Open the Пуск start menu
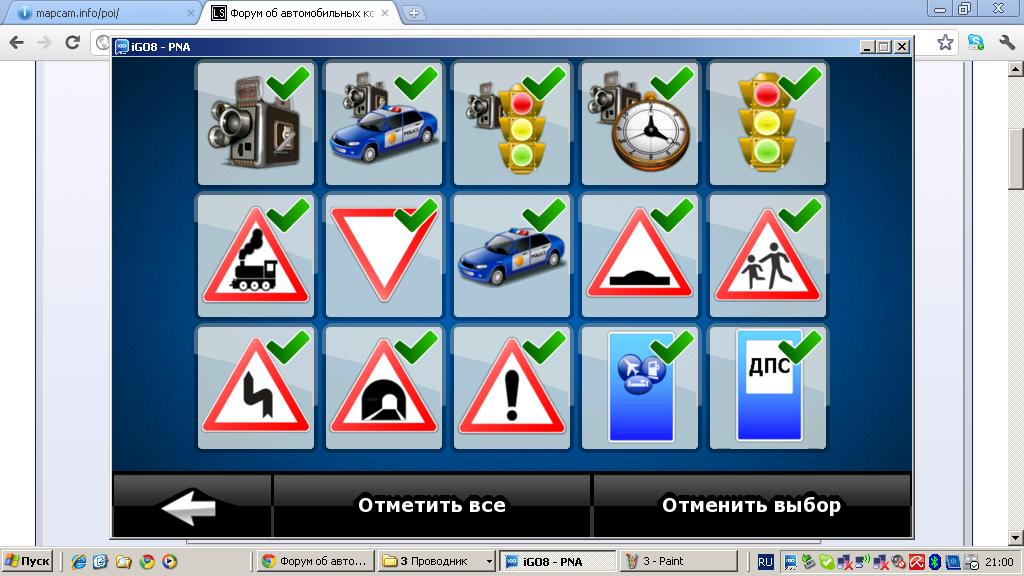Image resolution: width=1024 pixels, height=576 pixels. [28, 561]
